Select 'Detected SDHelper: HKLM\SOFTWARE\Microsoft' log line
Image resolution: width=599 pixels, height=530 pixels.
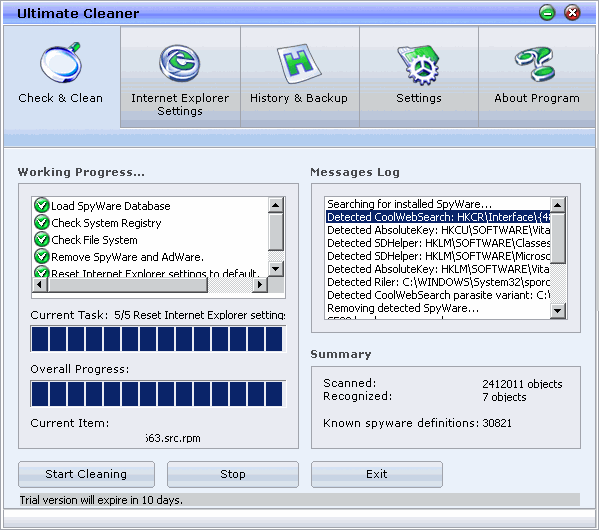point(438,256)
